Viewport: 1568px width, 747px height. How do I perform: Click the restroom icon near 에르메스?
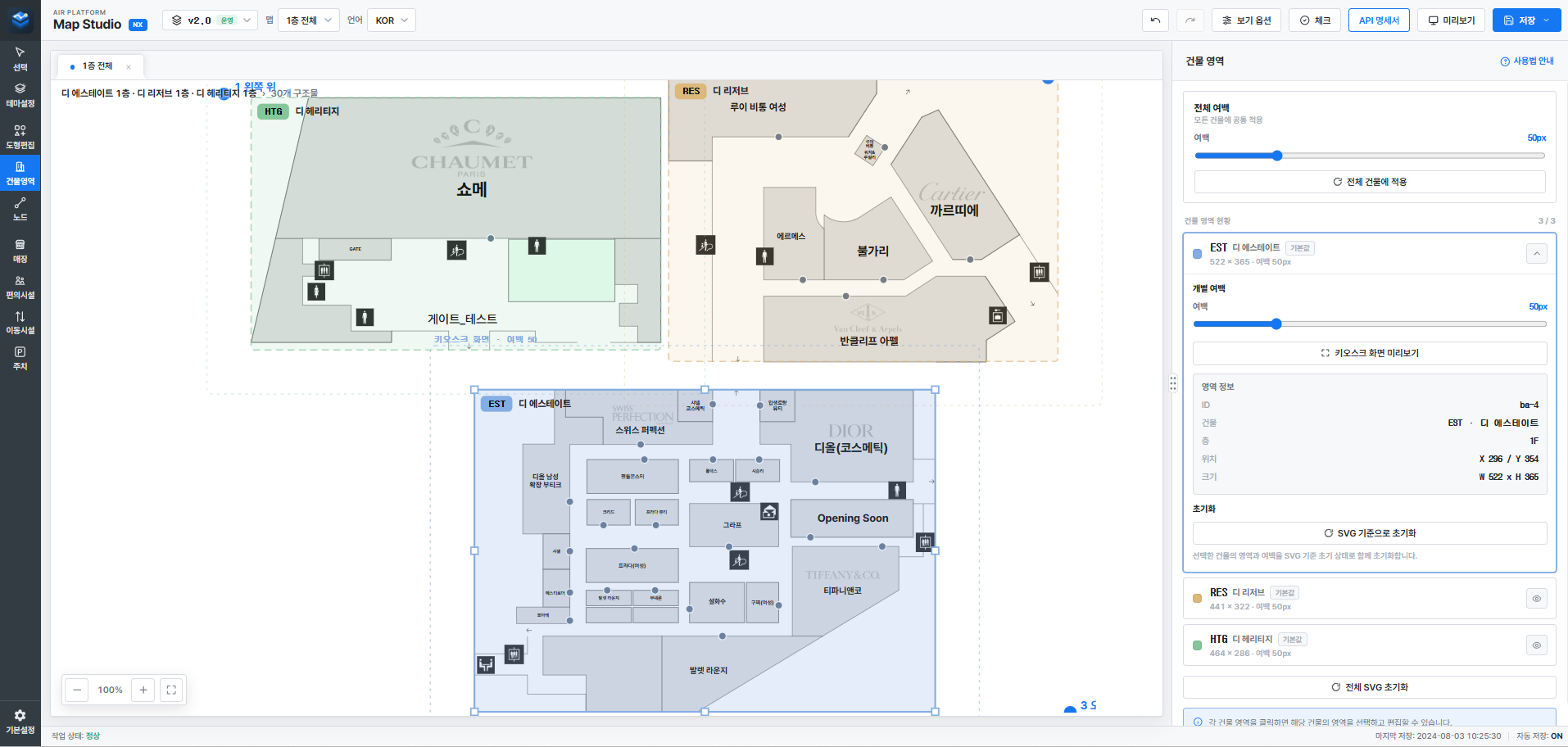click(764, 256)
